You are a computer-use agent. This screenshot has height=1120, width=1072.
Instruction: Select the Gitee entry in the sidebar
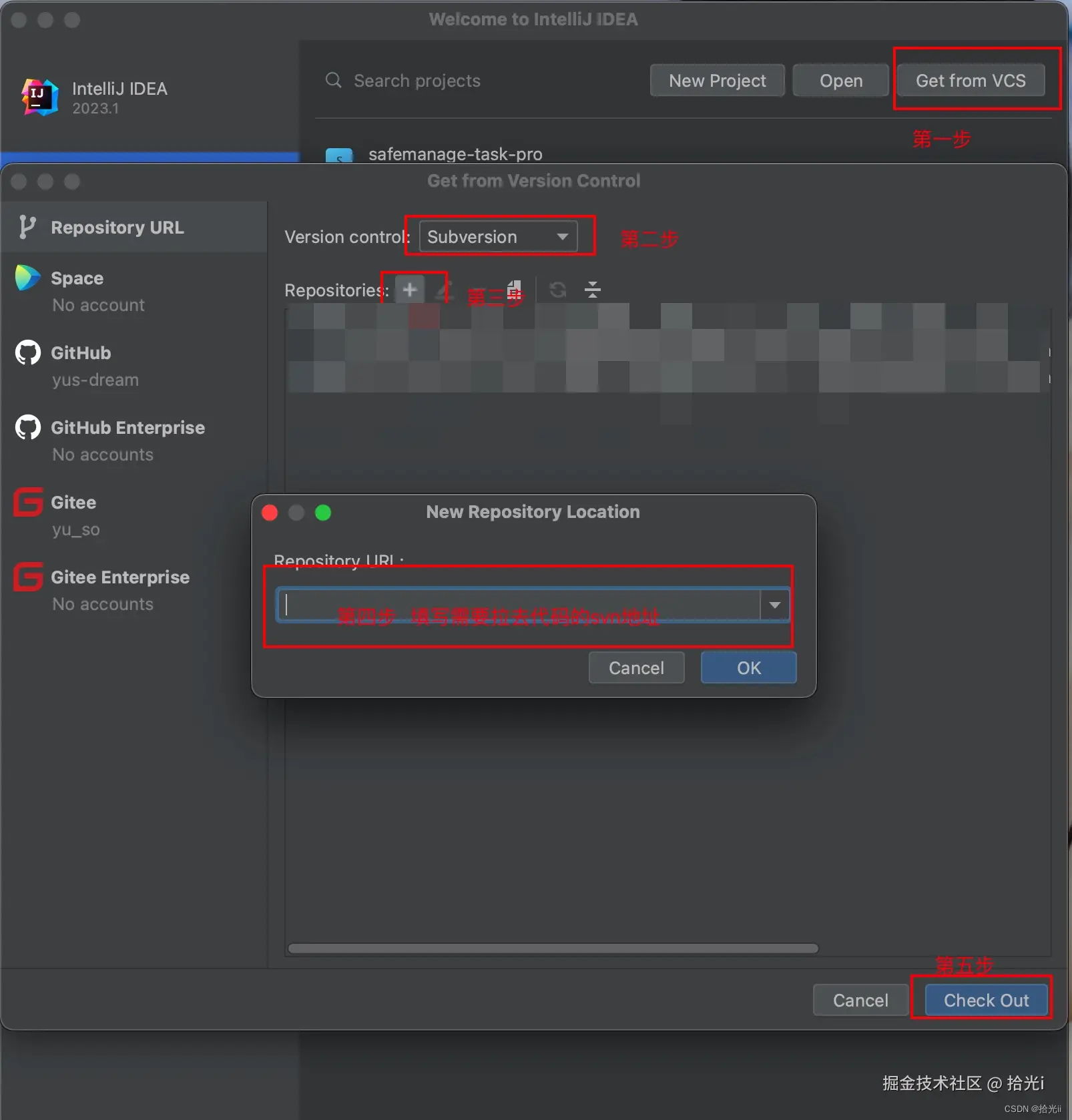(x=134, y=515)
